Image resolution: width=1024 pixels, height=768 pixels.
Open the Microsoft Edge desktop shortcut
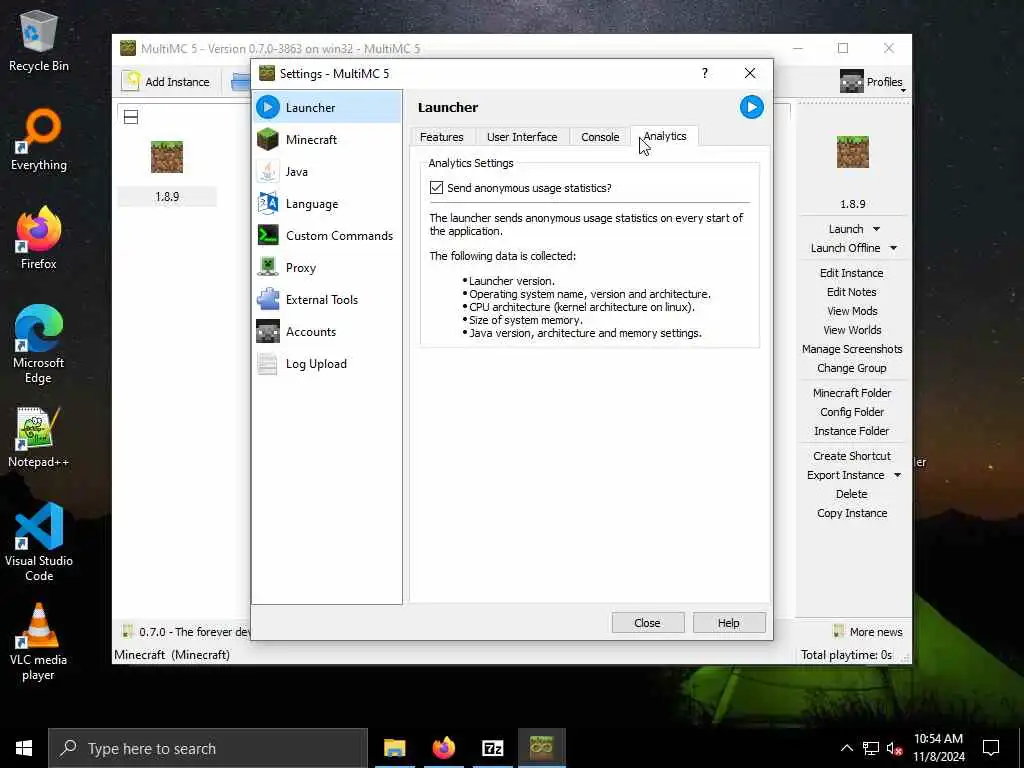click(39, 345)
